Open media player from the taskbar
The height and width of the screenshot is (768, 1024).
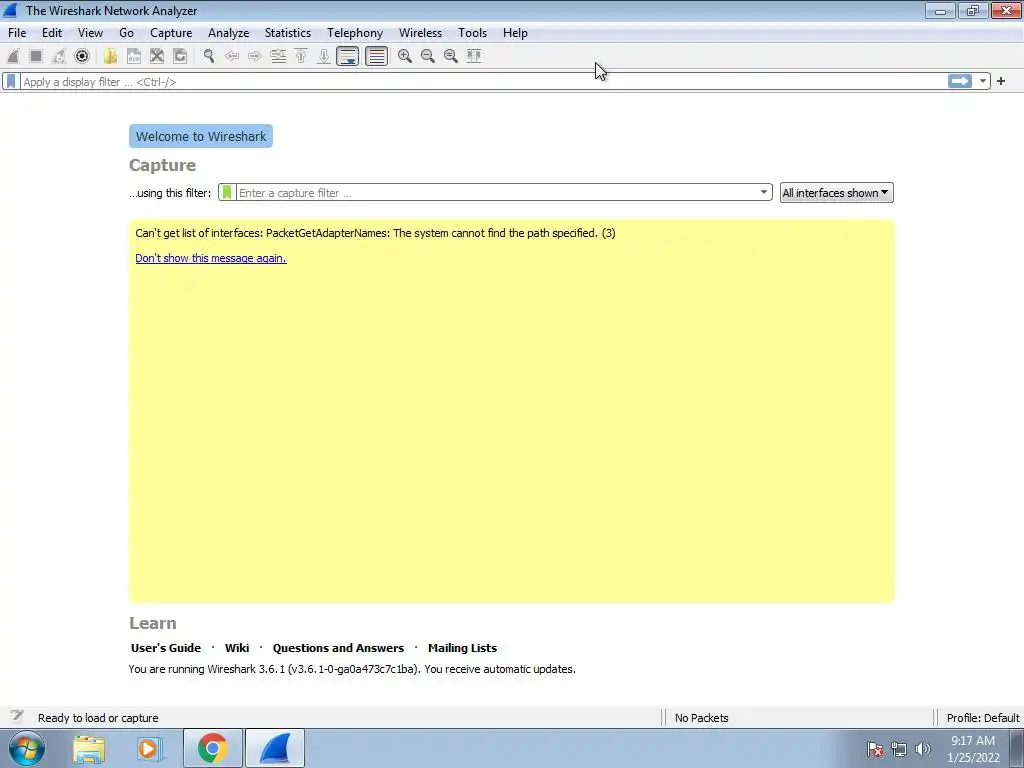(x=149, y=748)
